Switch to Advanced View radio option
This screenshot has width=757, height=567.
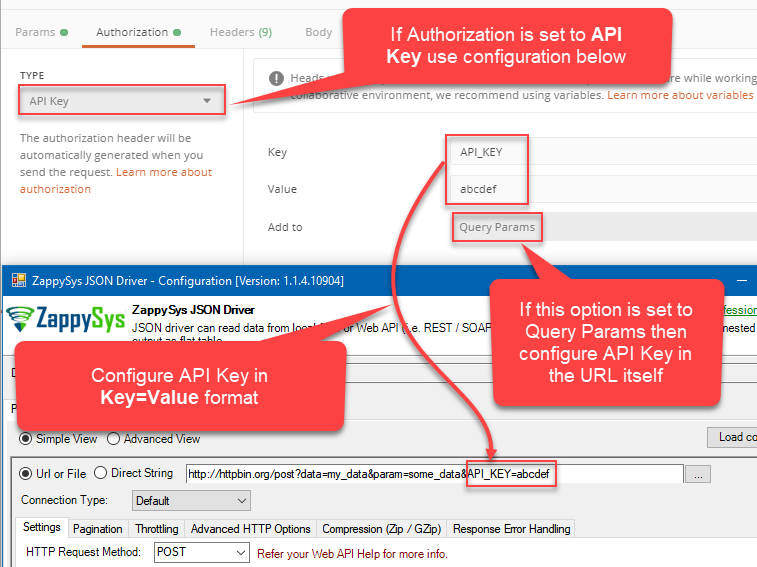113,438
